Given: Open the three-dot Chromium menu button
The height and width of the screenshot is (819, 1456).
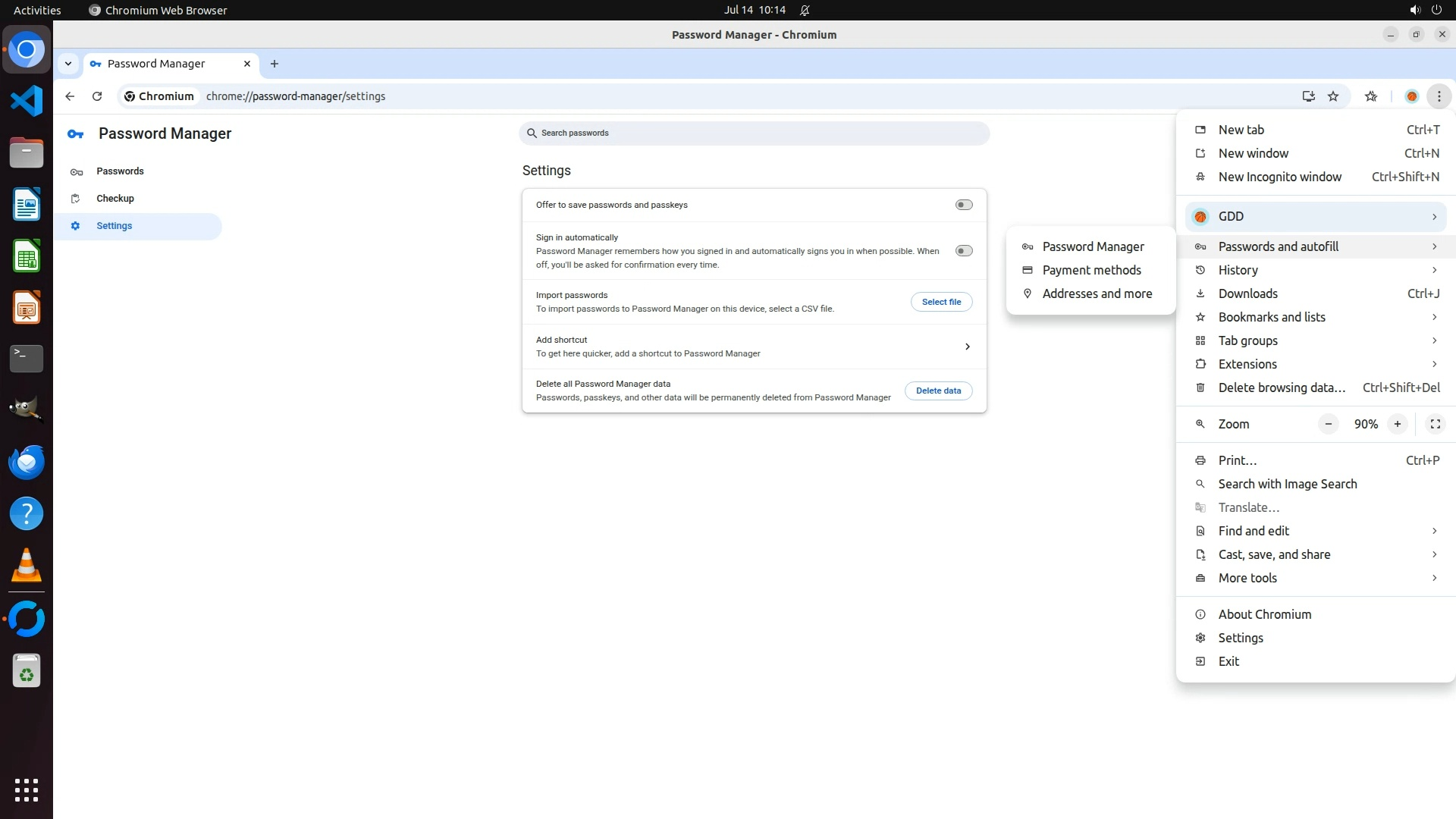Looking at the screenshot, I should pyautogui.click(x=1439, y=96).
